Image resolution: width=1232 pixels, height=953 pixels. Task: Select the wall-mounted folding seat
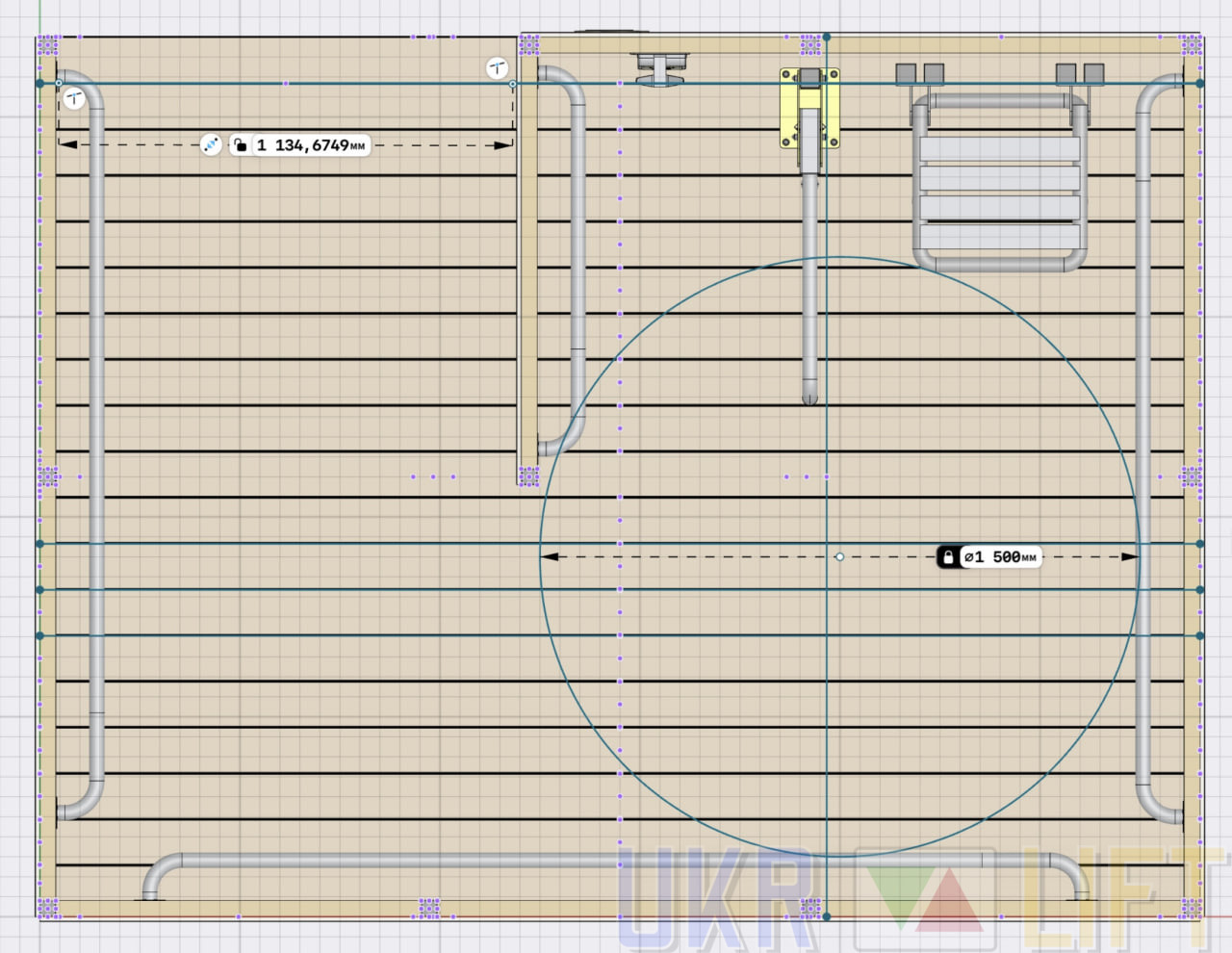pos(998,168)
